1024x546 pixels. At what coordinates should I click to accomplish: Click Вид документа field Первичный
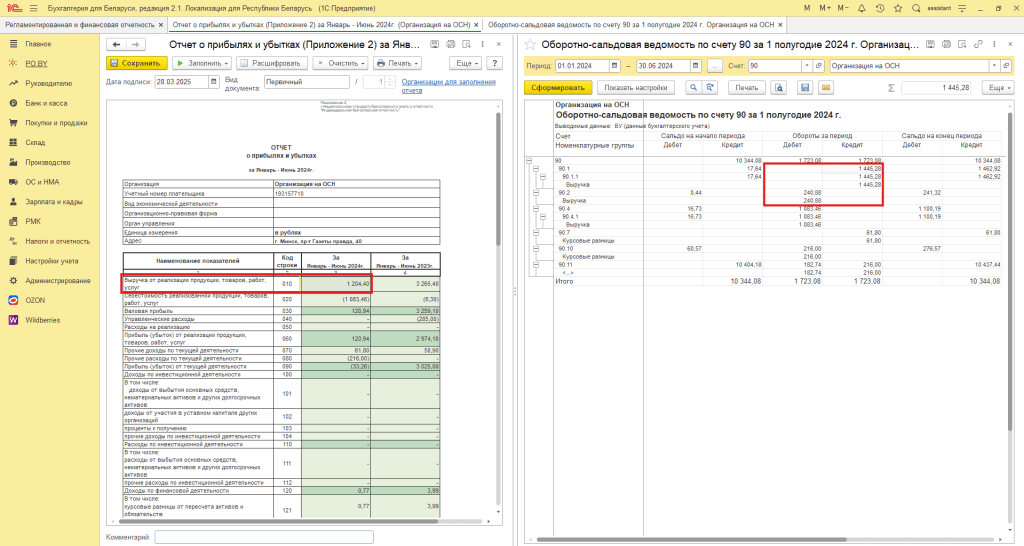pos(307,82)
